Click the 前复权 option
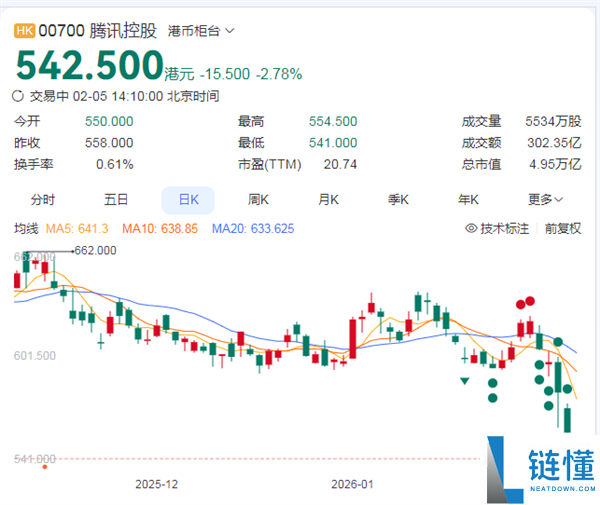Image resolution: width=600 pixels, height=505 pixels. point(563,228)
